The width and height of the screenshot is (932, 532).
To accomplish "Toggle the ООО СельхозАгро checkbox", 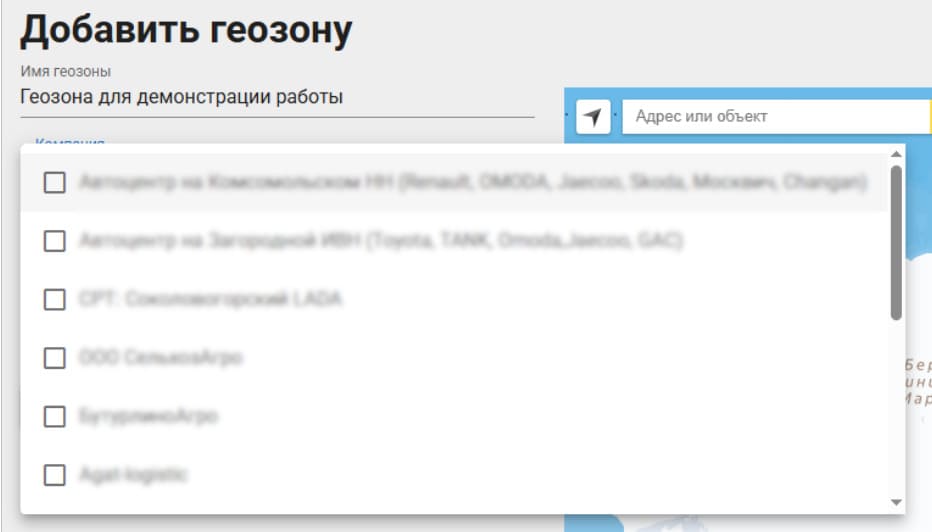I will tap(55, 358).
